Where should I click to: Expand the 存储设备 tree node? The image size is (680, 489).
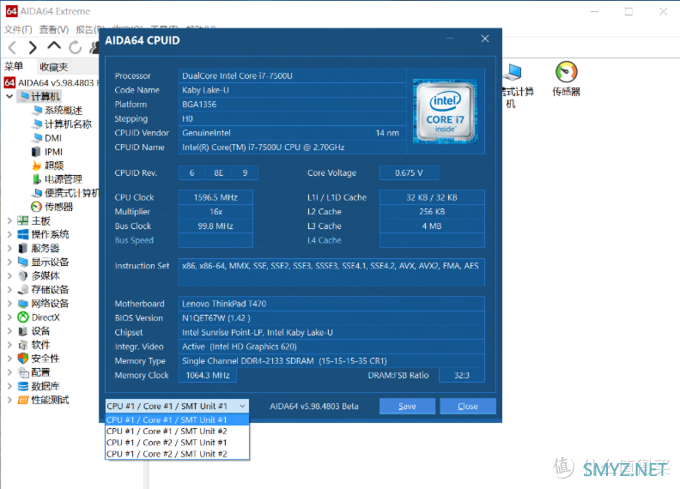(x=10, y=290)
